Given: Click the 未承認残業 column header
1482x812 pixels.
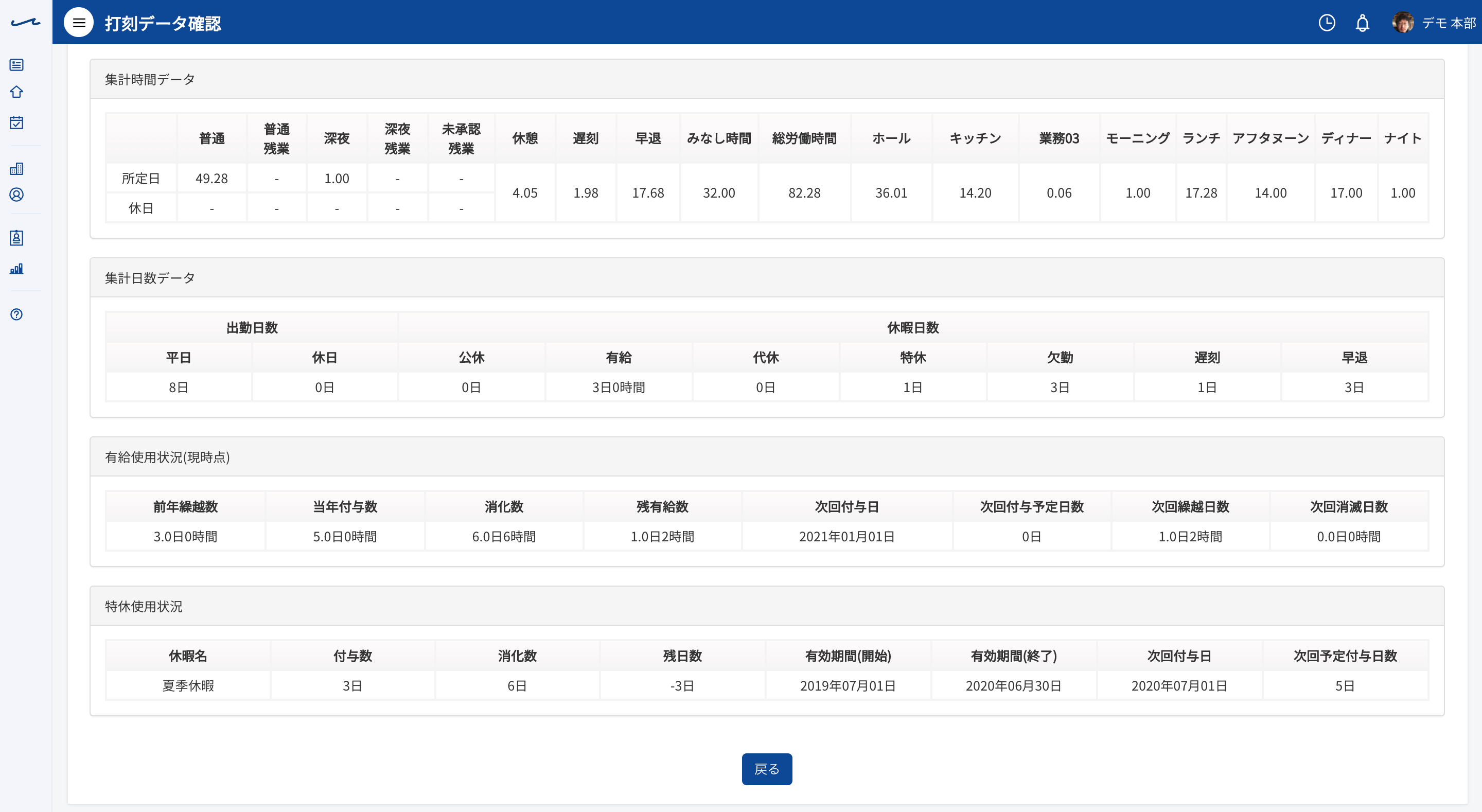Looking at the screenshot, I should (461, 138).
